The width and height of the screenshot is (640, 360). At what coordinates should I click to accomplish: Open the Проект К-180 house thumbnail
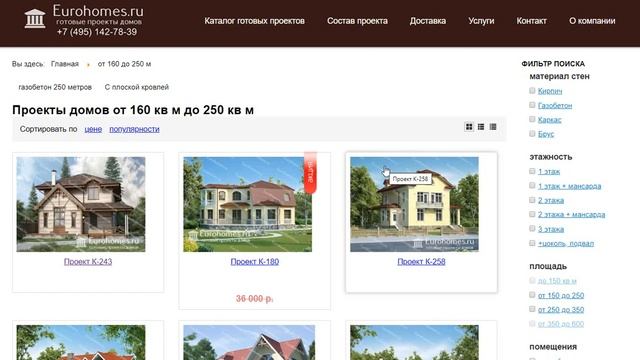coord(247,204)
